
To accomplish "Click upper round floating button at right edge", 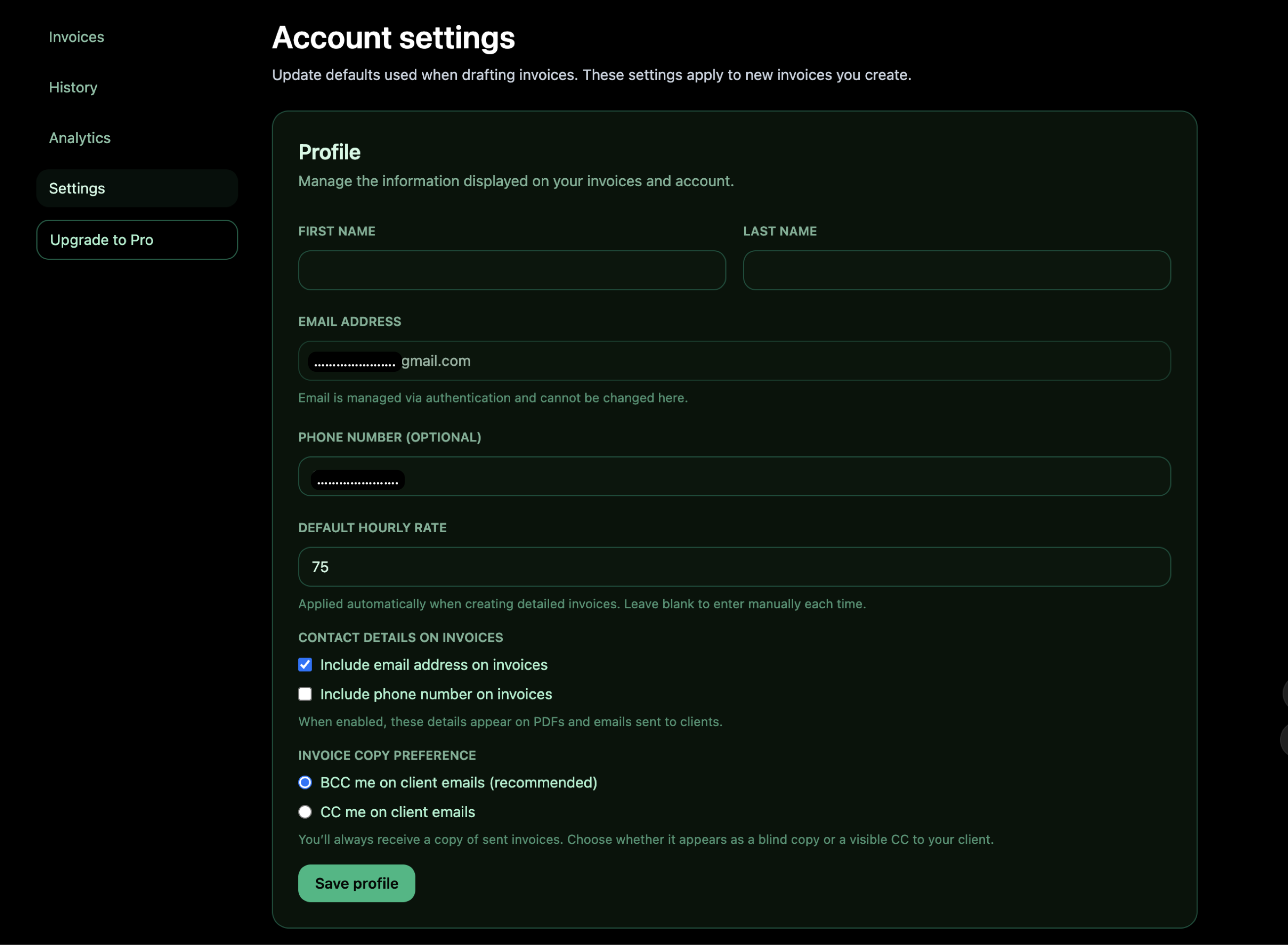I will (1285, 693).
